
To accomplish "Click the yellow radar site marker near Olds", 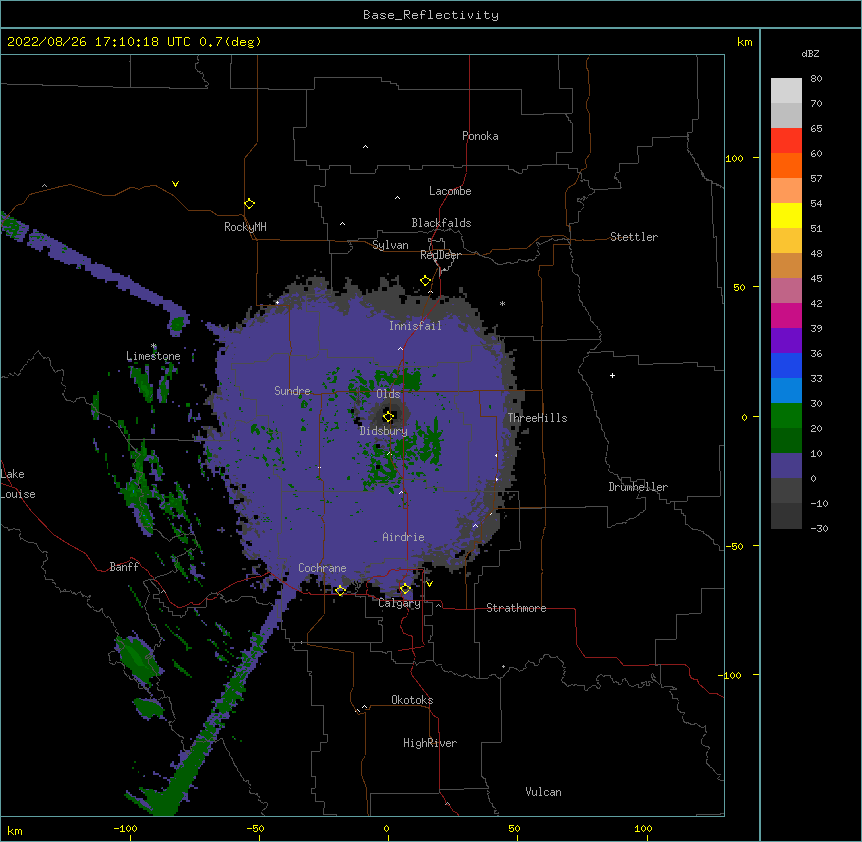I will [x=389, y=416].
